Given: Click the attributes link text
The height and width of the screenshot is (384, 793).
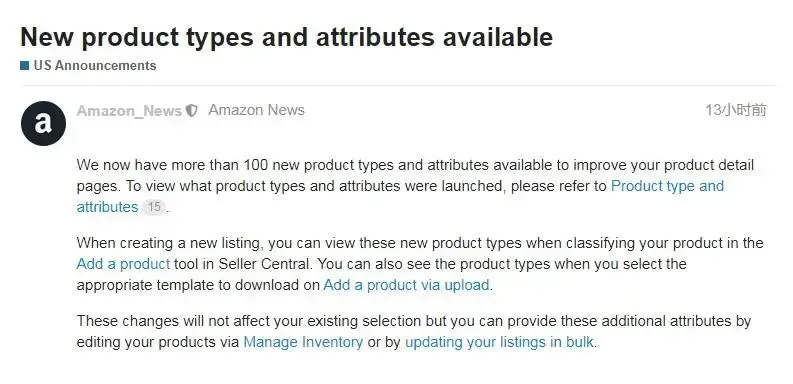Looking at the screenshot, I should point(107,207).
